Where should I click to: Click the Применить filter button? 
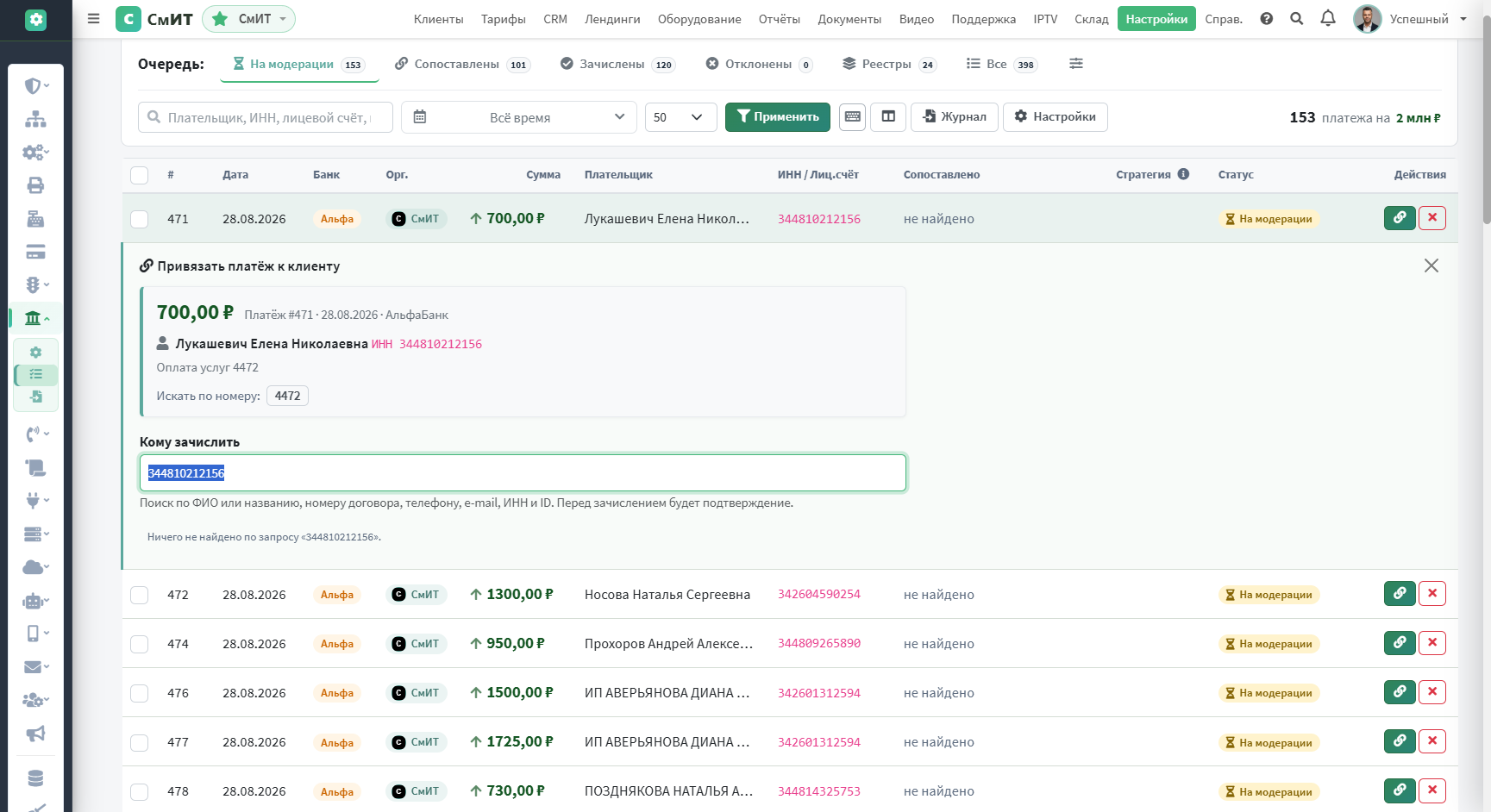pyautogui.click(x=778, y=117)
